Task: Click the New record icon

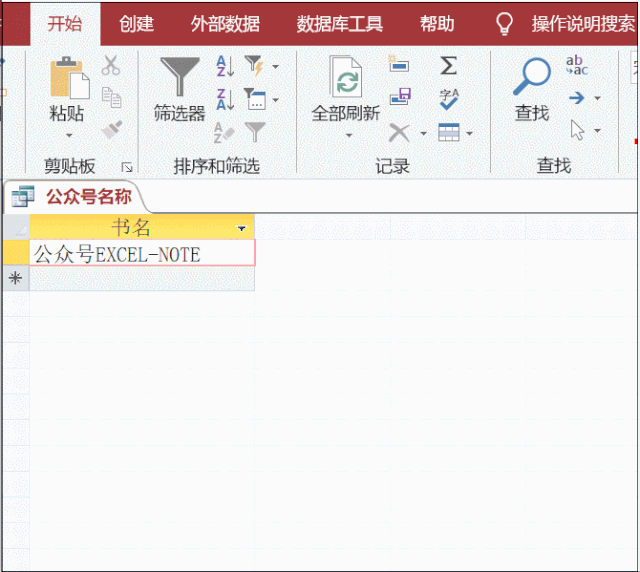Action: point(398,64)
